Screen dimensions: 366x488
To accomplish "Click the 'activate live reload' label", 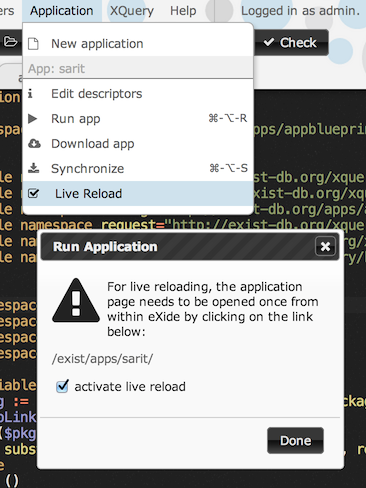I will click(x=130, y=387).
